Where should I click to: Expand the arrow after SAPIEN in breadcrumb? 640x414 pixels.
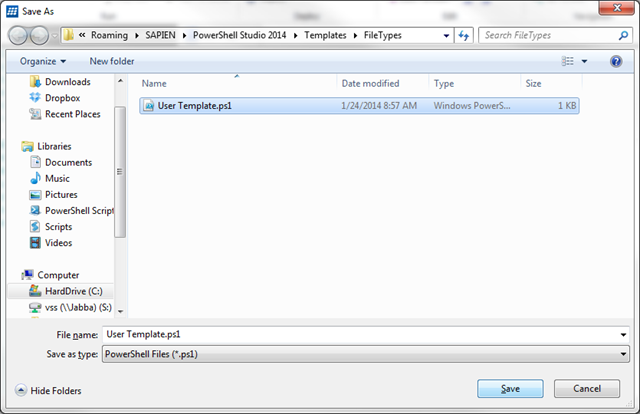tap(184, 36)
